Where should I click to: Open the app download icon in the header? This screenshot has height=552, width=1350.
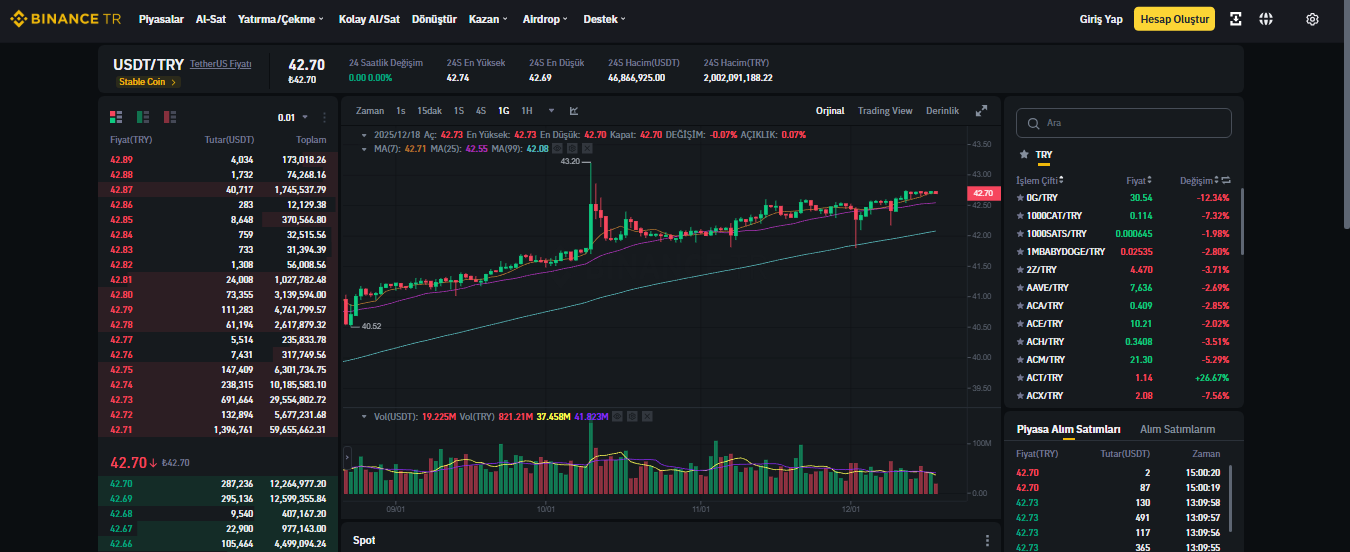(1236, 19)
